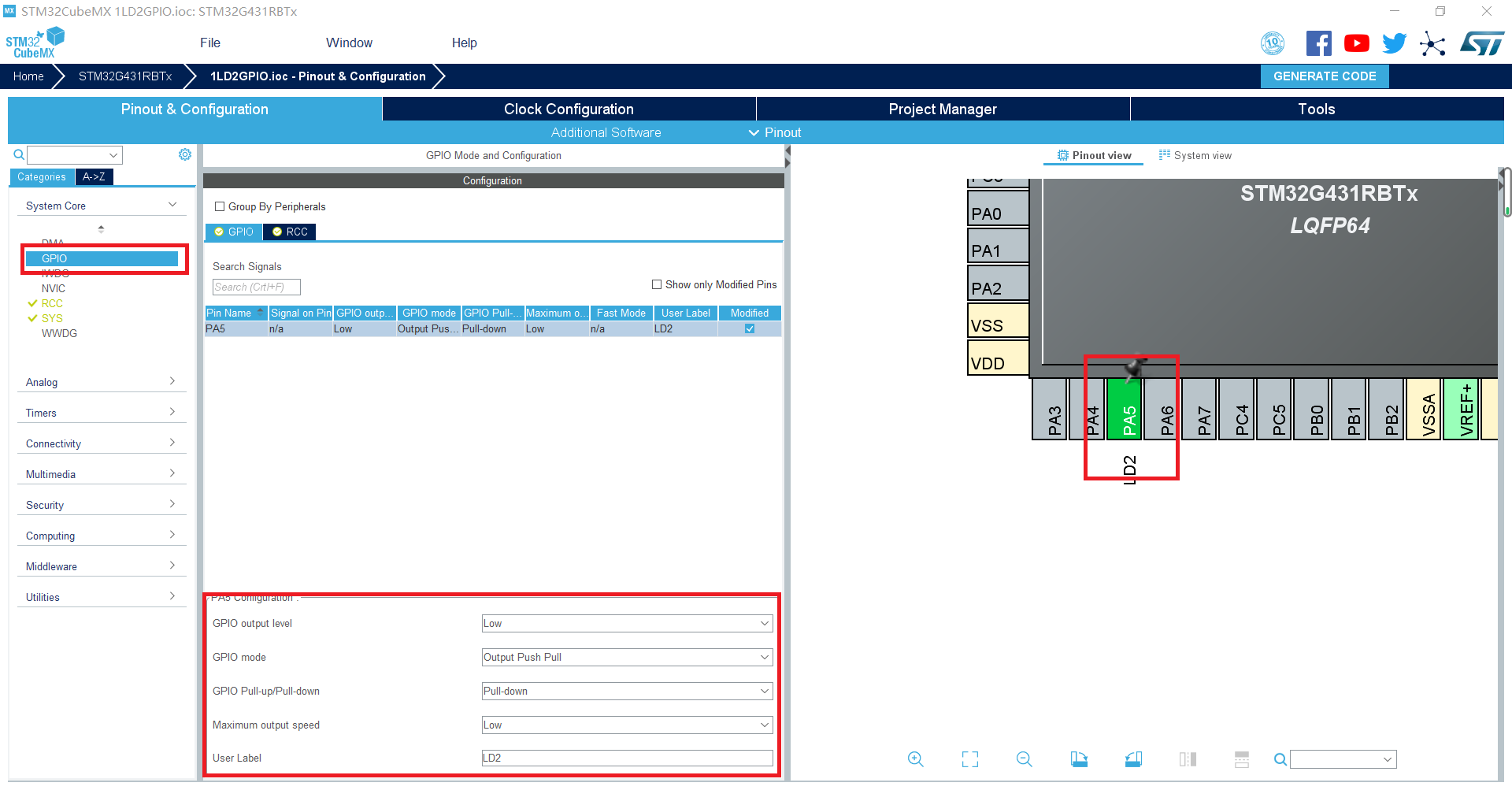Expand the Security category
The image size is (1512, 790).
[102, 505]
